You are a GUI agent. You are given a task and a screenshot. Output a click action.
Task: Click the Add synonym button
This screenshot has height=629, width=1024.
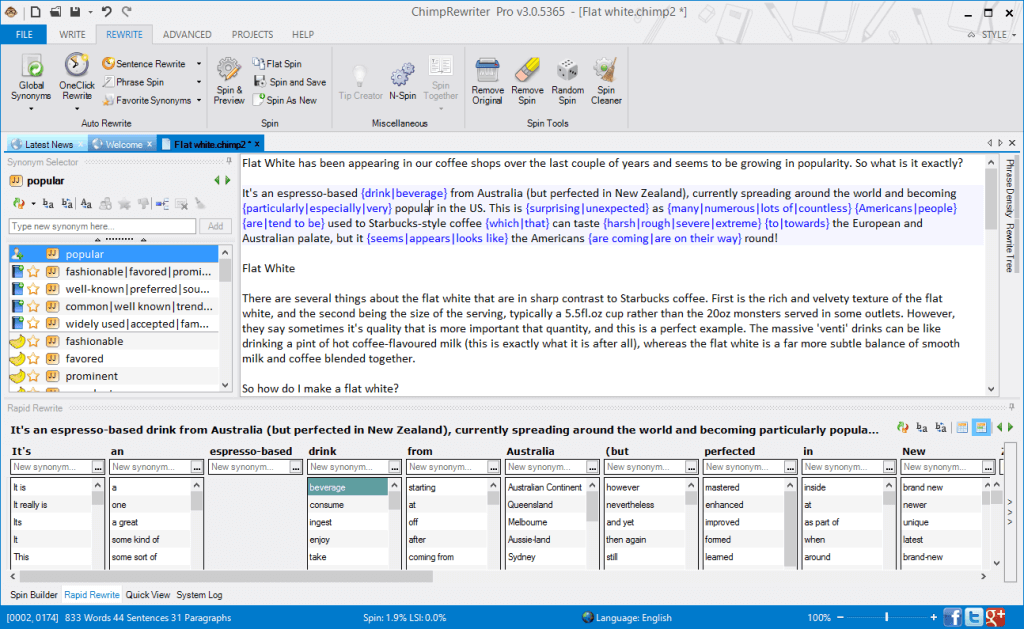(216, 227)
